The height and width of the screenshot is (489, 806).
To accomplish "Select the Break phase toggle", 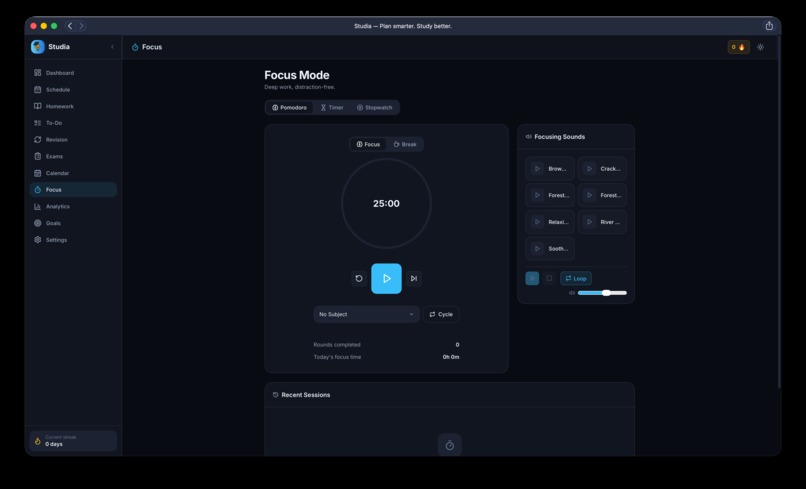I will (x=405, y=144).
